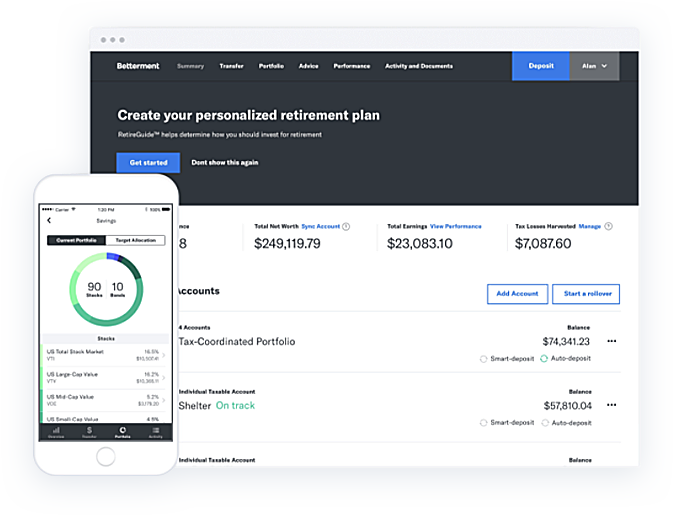Open the Advice nav item

[309, 66]
